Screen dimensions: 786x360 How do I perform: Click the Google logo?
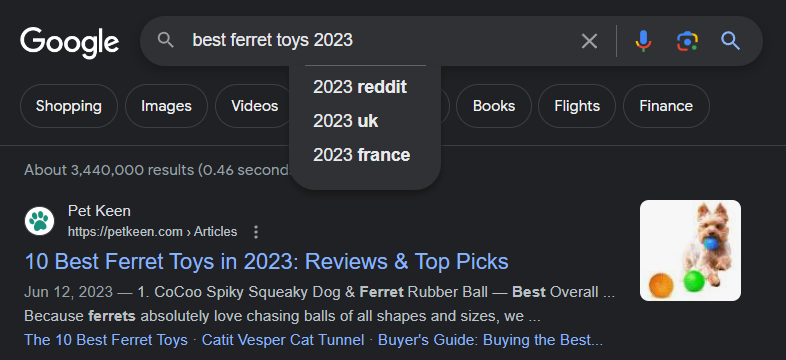click(x=70, y=43)
